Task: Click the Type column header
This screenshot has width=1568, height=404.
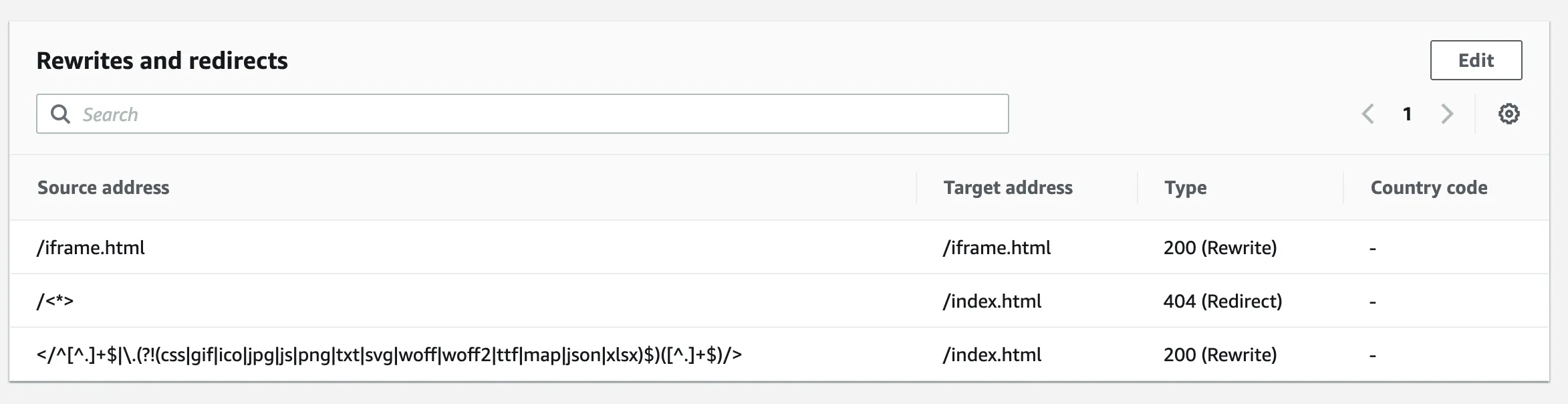Action: 1185,187
